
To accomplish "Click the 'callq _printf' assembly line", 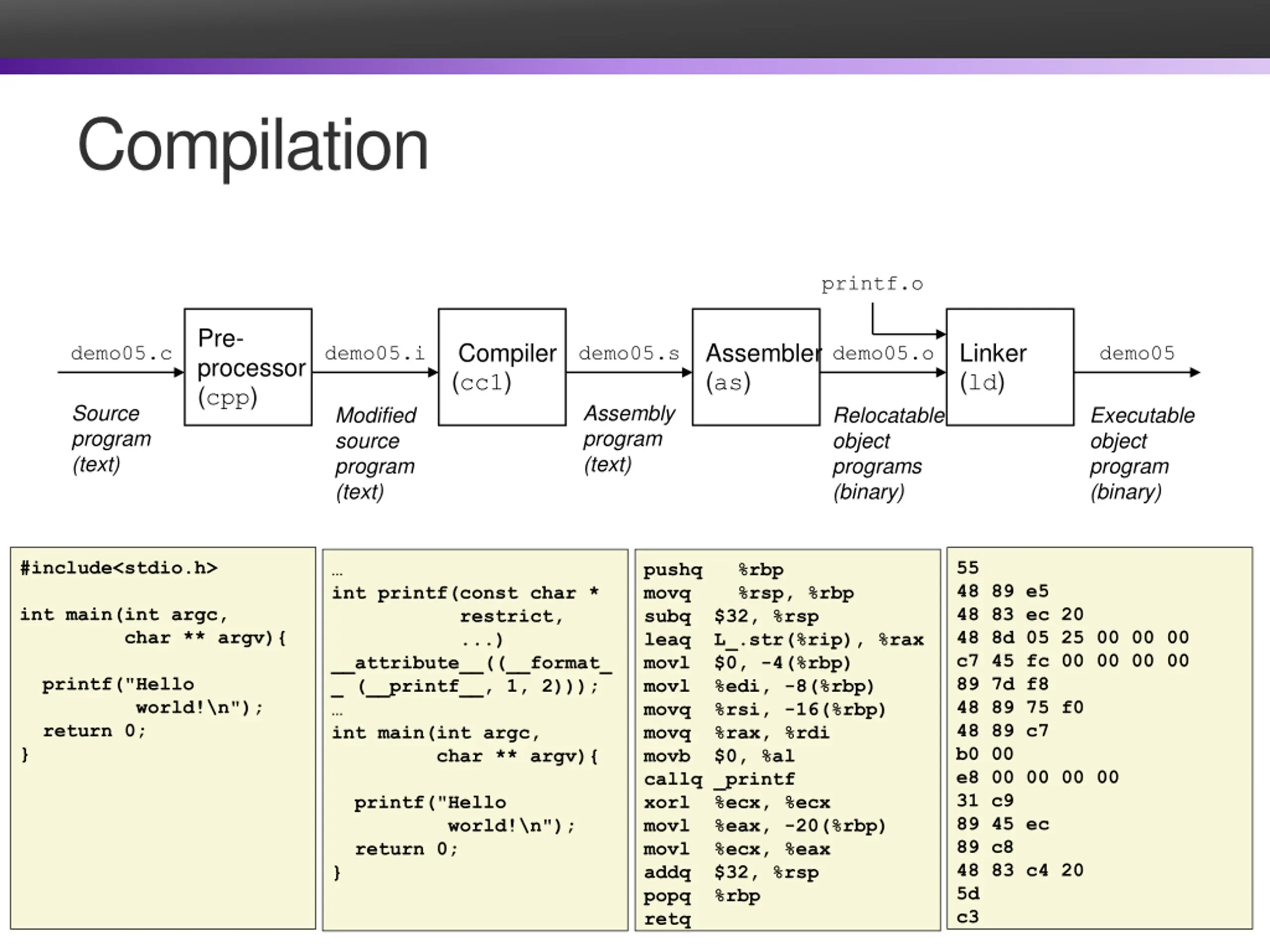I will coord(719,779).
